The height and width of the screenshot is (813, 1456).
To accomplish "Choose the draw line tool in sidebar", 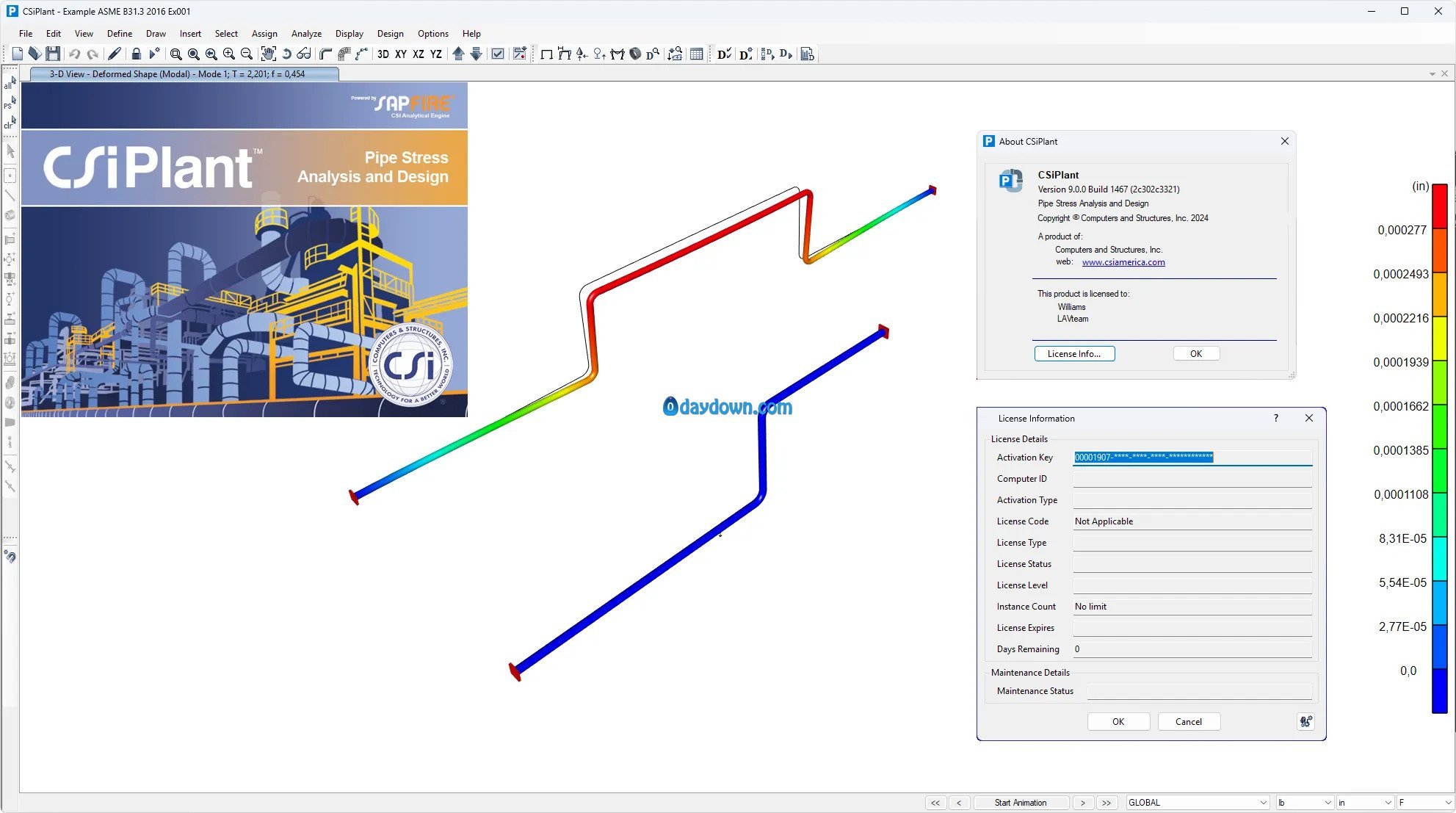I will click(x=10, y=195).
